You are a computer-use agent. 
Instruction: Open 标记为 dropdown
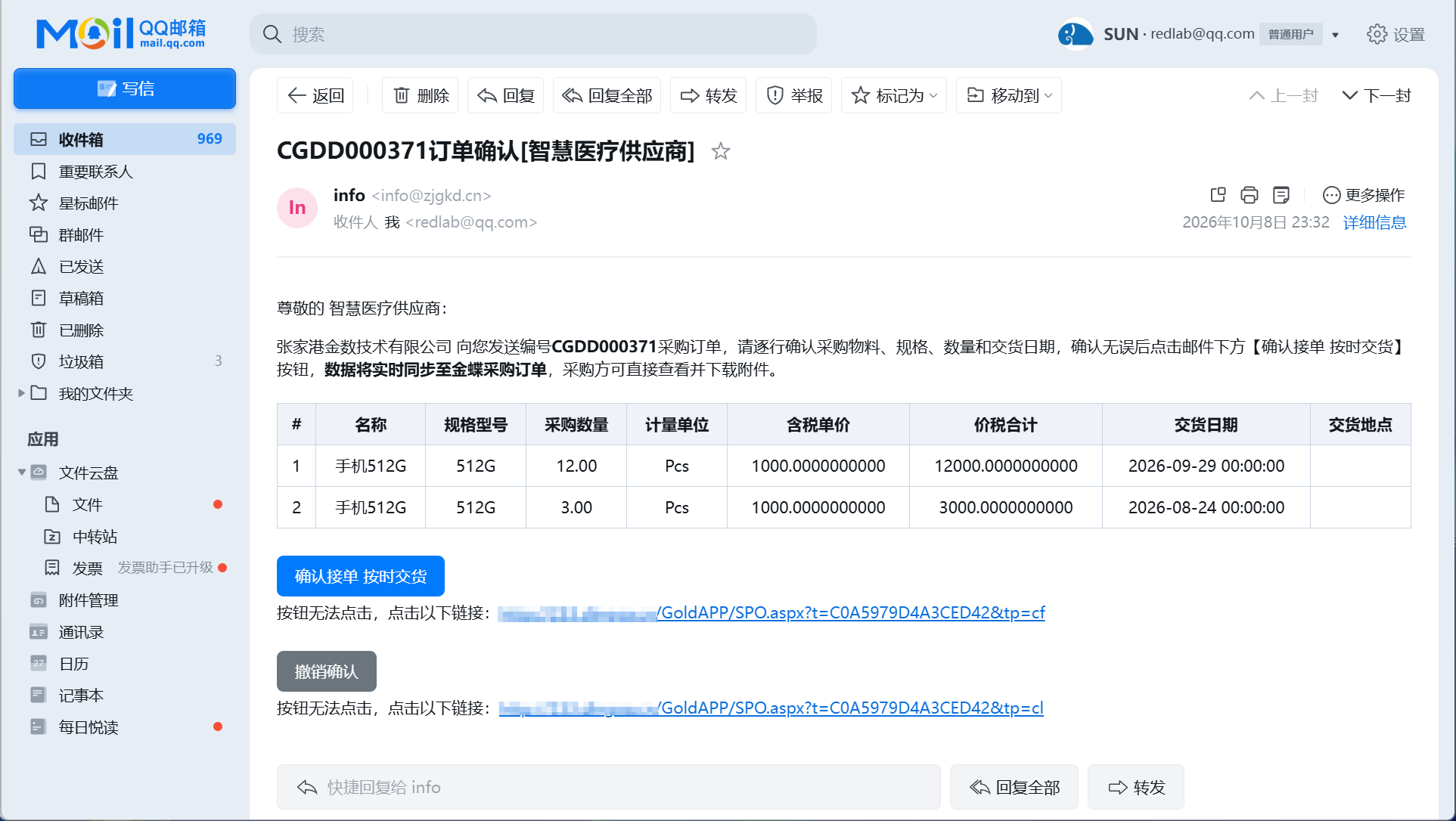pyautogui.click(x=894, y=95)
